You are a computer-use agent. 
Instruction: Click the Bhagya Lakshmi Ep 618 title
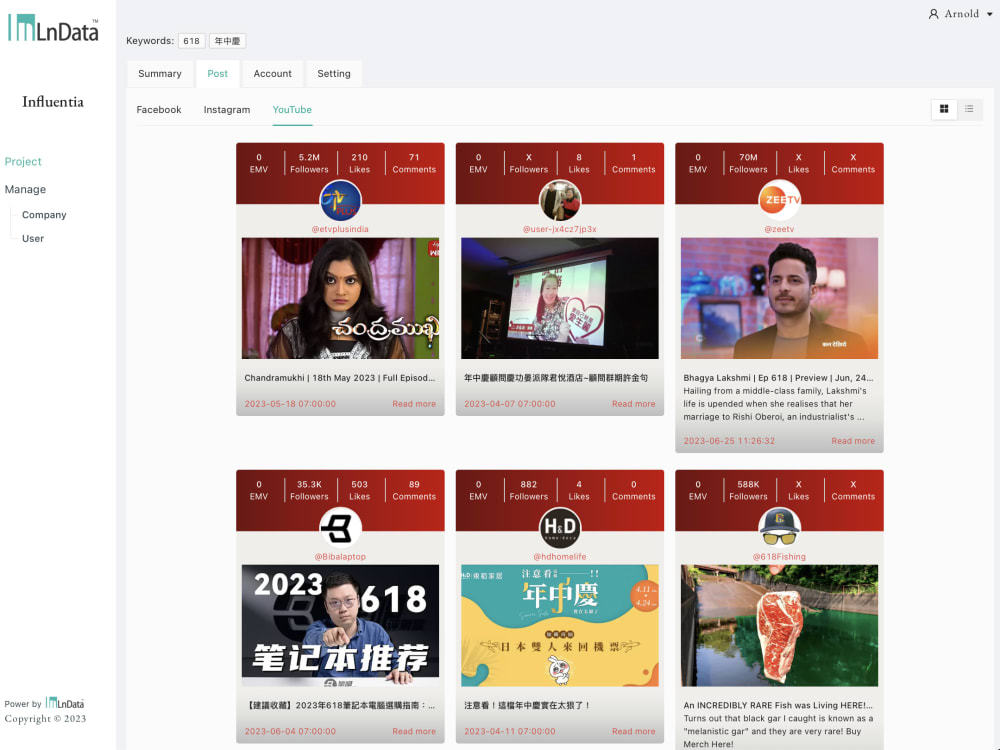(778, 378)
